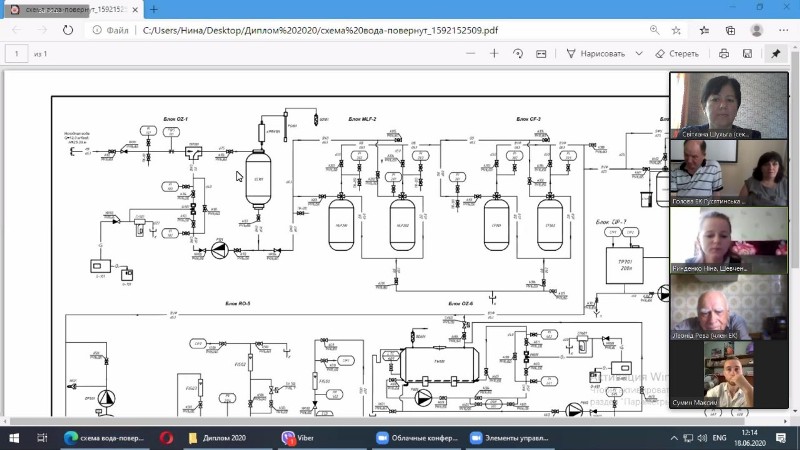The image size is (800, 450).
Task: Zoom in with the plus toolbar icon
Action: [494, 54]
